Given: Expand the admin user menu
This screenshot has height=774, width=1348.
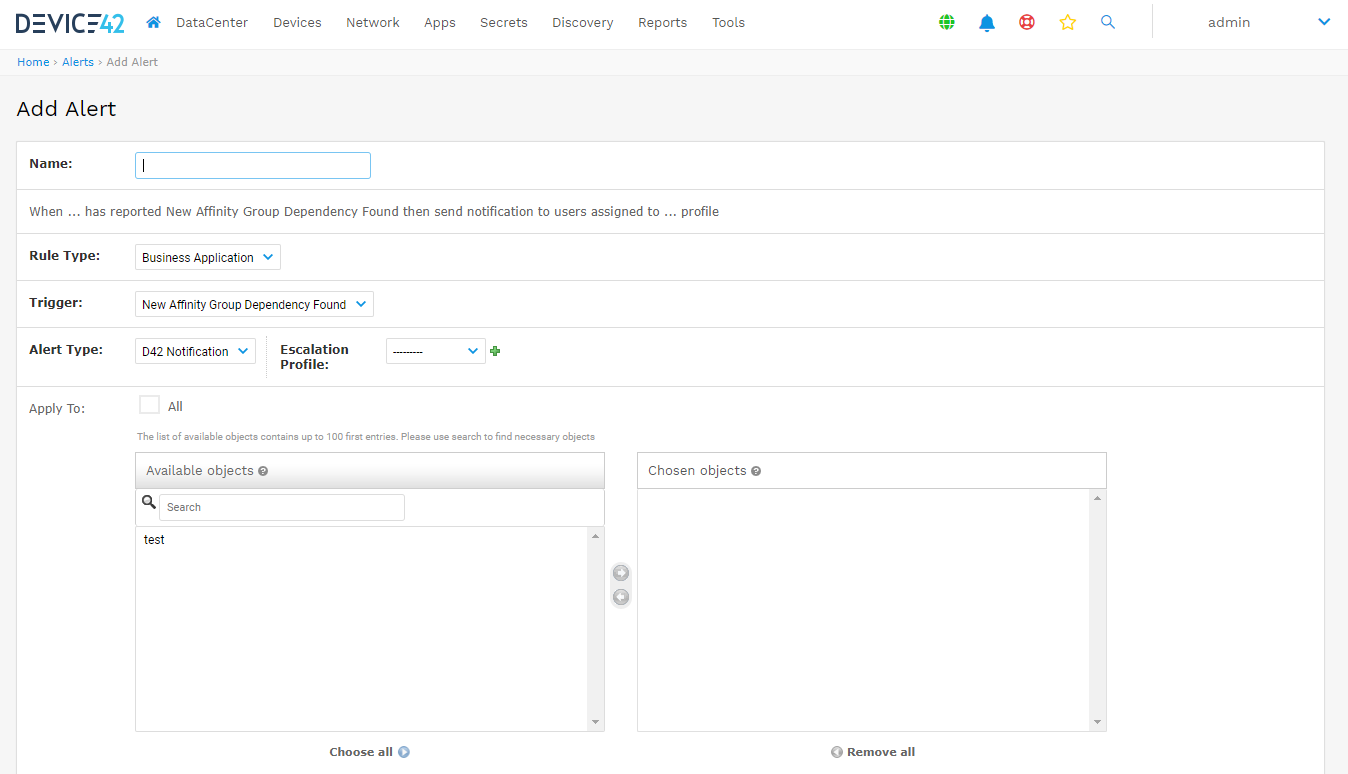Looking at the screenshot, I should (1269, 22).
